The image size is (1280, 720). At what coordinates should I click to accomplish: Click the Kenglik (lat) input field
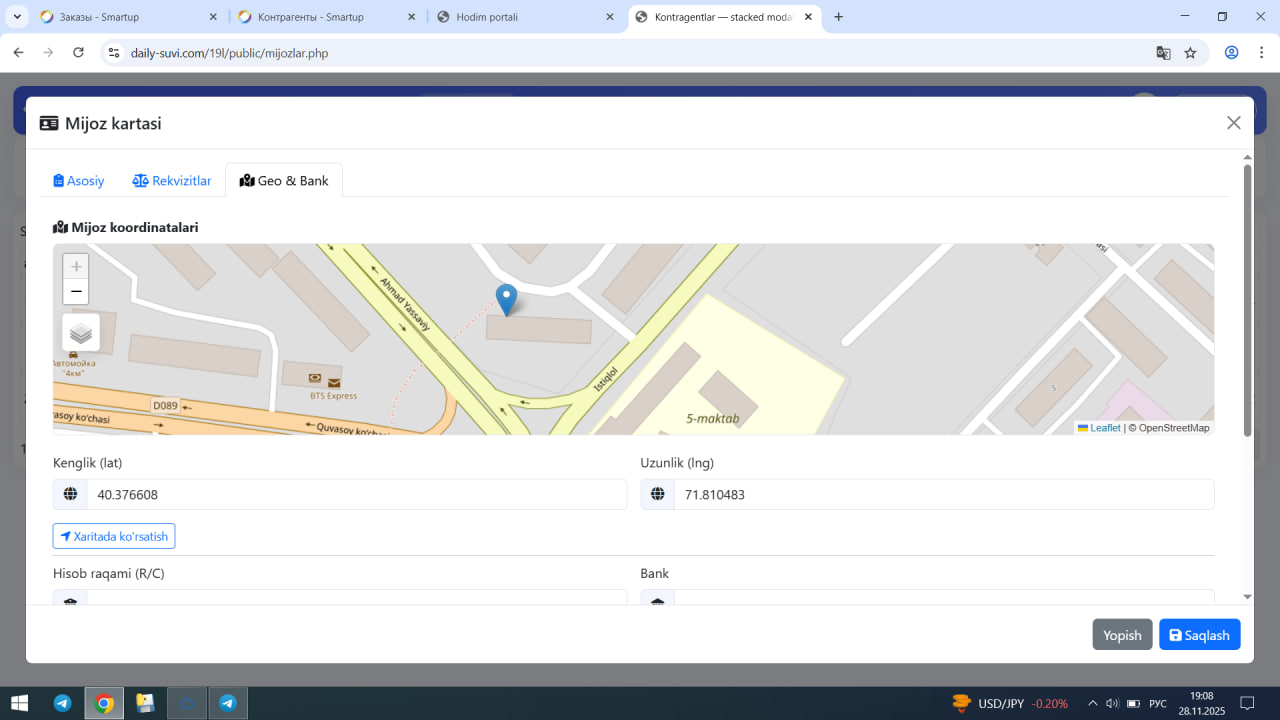(x=355, y=494)
